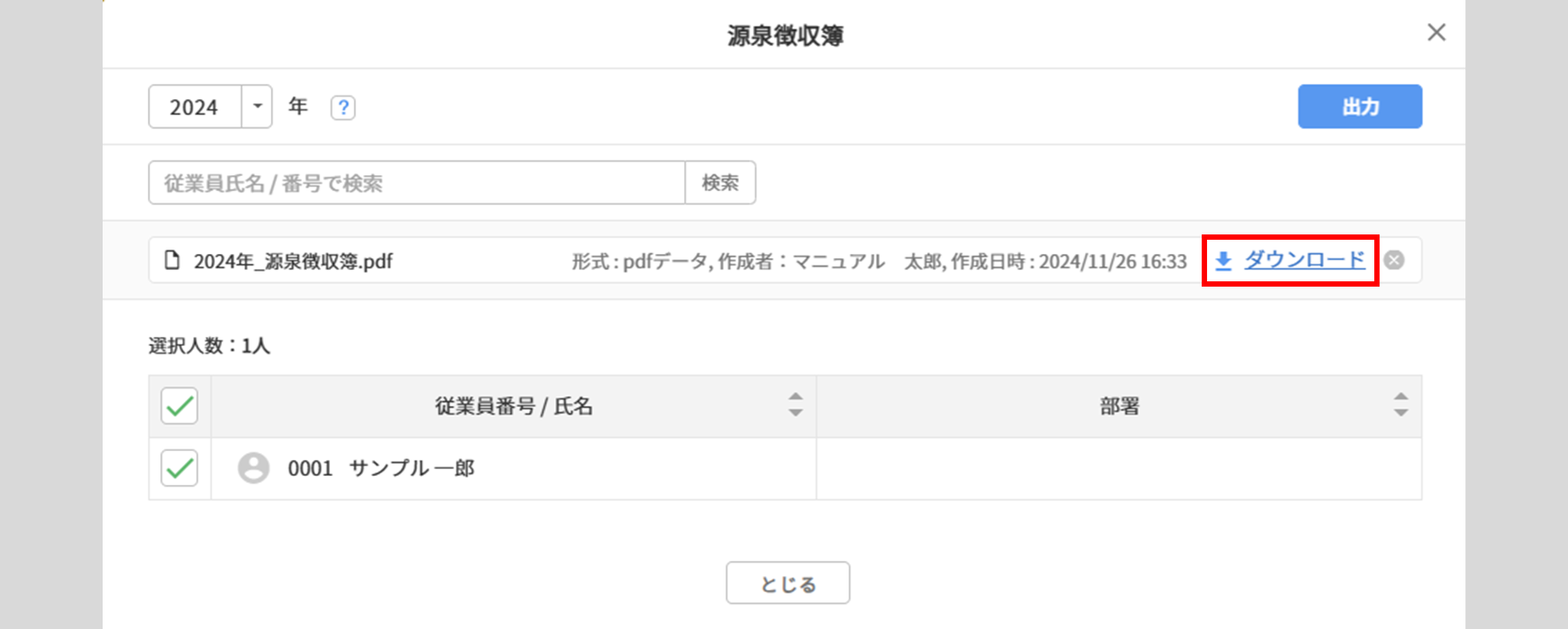Focus the 従業員氏名 / 番号で検索 search field

pos(417,182)
